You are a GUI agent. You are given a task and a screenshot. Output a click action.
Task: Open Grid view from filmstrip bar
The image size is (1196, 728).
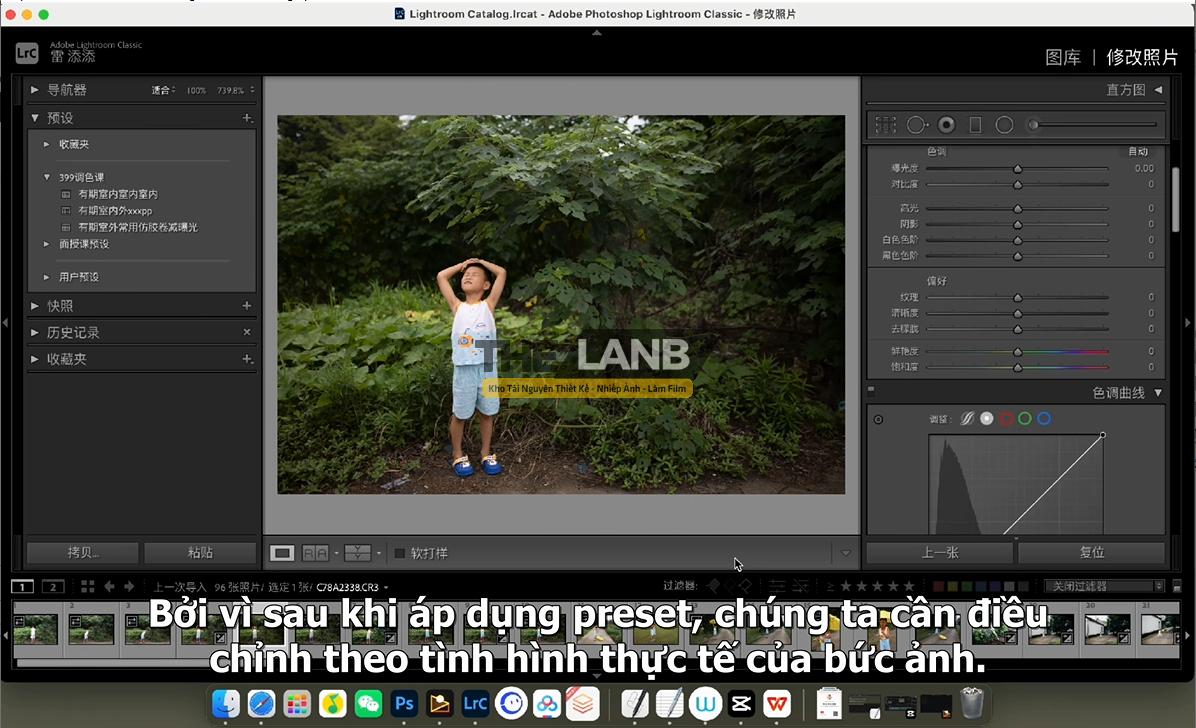(x=88, y=586)
